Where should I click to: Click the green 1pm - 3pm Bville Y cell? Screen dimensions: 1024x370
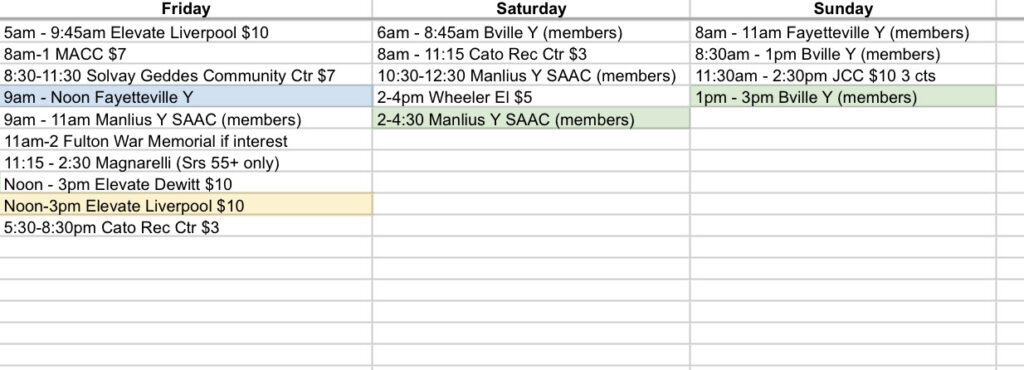pos(843,97)
